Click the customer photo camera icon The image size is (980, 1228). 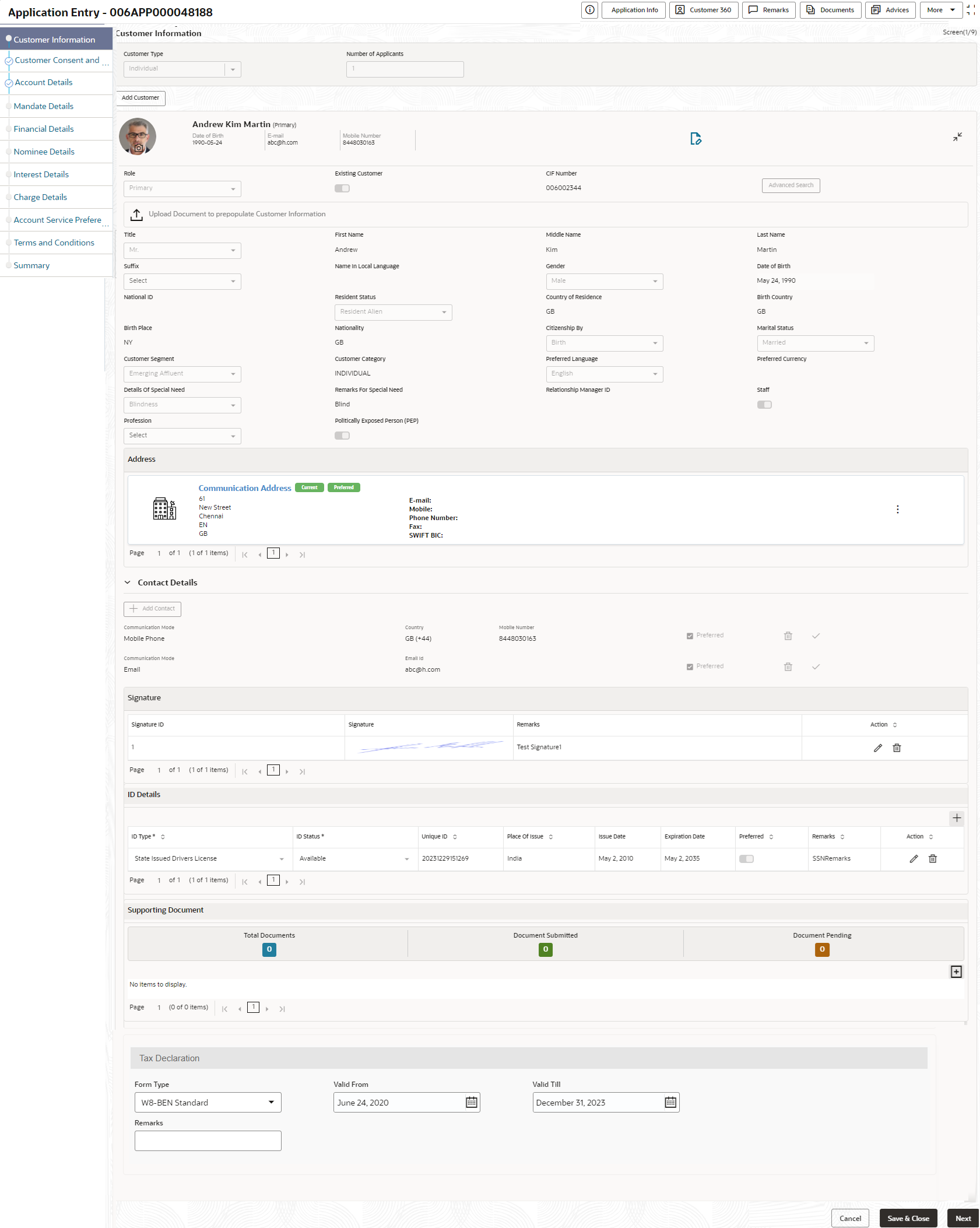pos(139,148)
